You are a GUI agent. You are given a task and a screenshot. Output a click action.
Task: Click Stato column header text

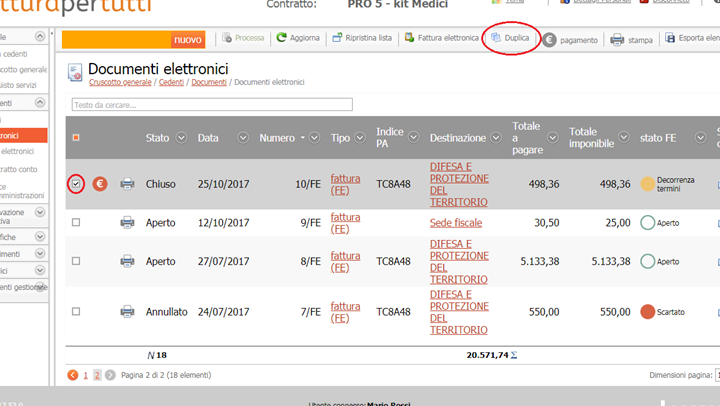click(158, 138)
